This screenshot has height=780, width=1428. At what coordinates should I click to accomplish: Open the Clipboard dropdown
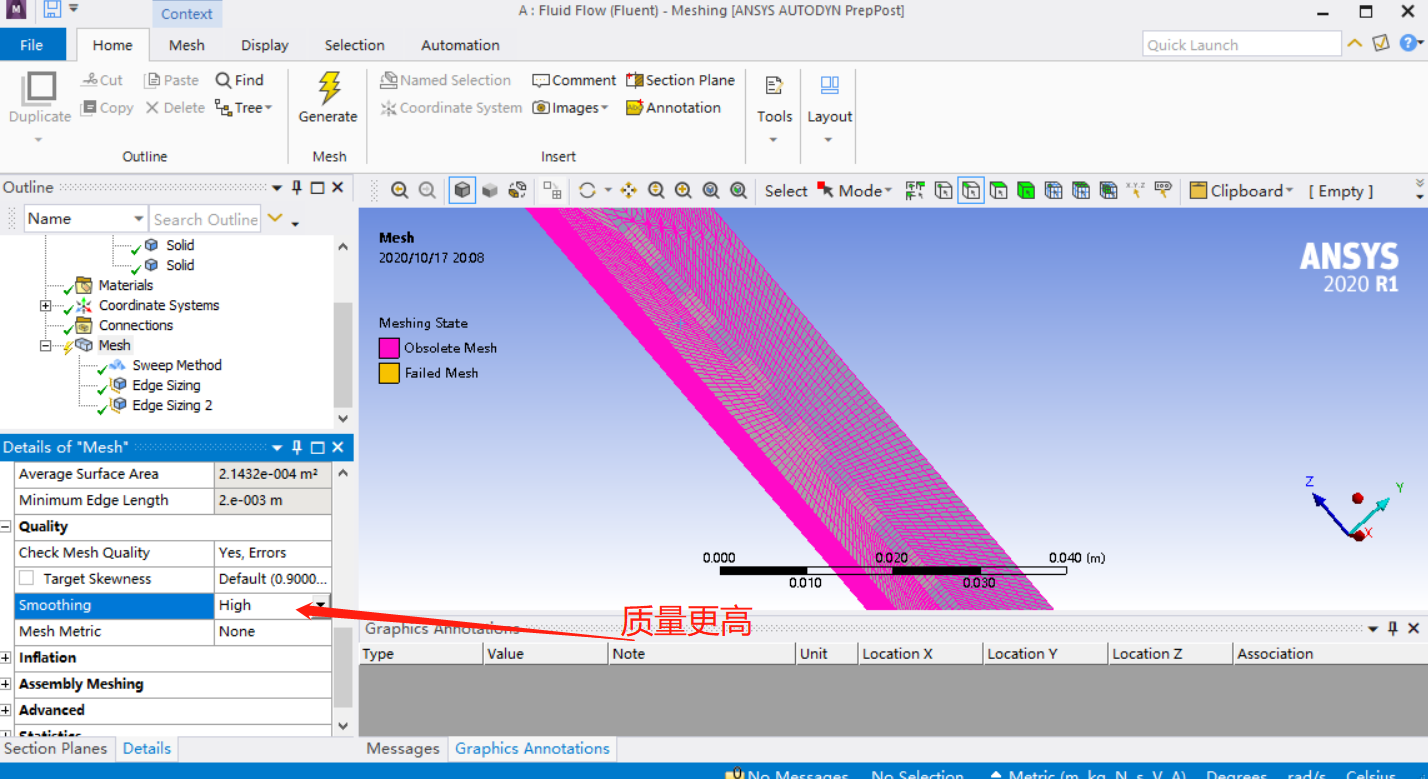point(1241,191)
